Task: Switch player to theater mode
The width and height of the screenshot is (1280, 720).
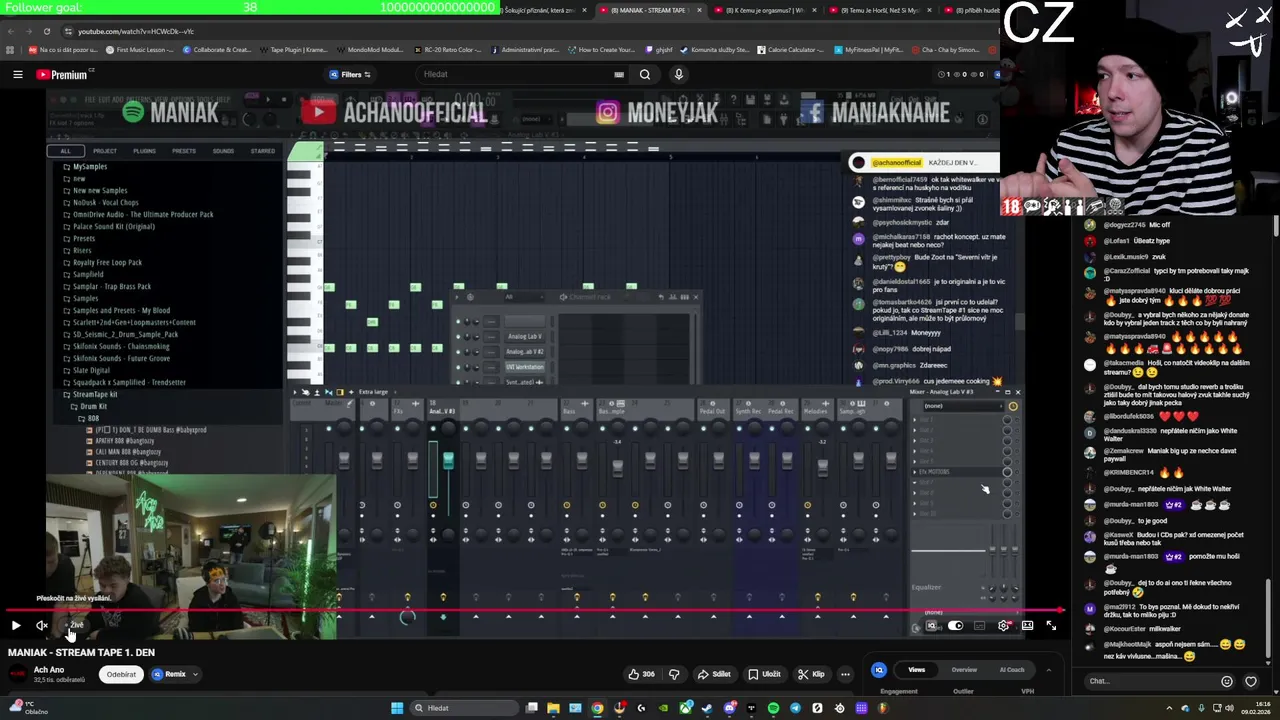Action: point(1027,625)
